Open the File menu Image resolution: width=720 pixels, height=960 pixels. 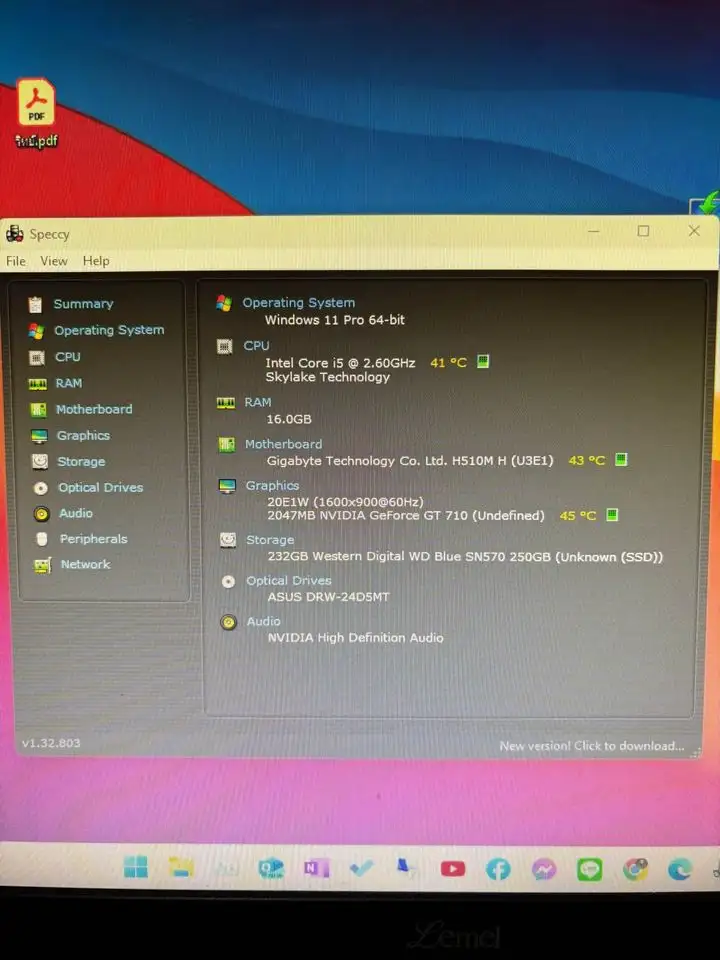point(16,261)
